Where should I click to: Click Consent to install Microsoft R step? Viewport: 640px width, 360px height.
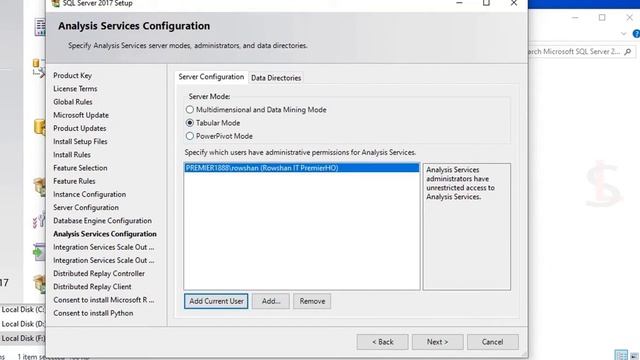click(x=104, y=300)
